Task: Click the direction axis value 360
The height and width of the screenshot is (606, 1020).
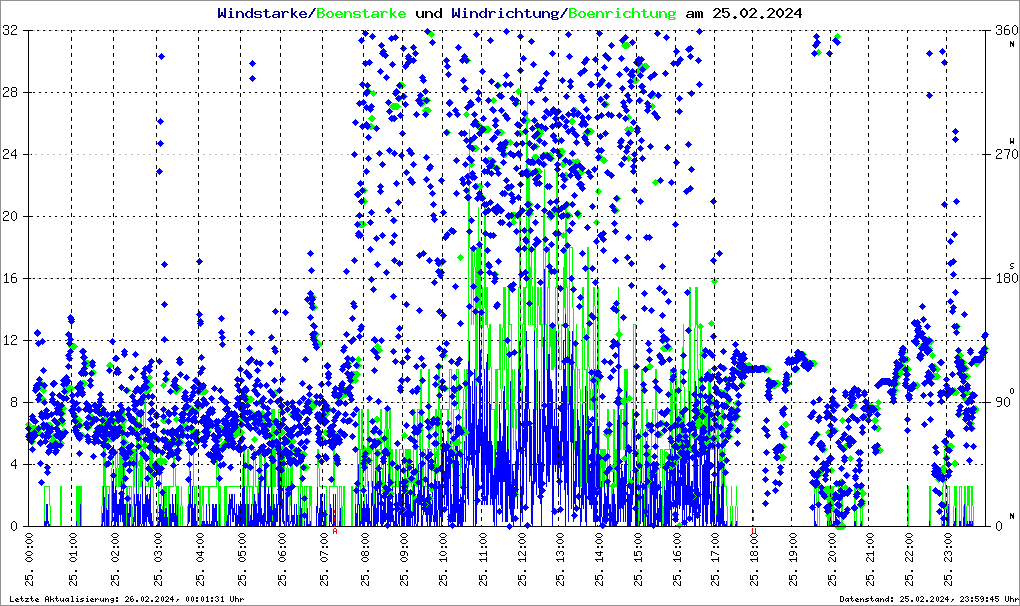Action: point(1006,31)
